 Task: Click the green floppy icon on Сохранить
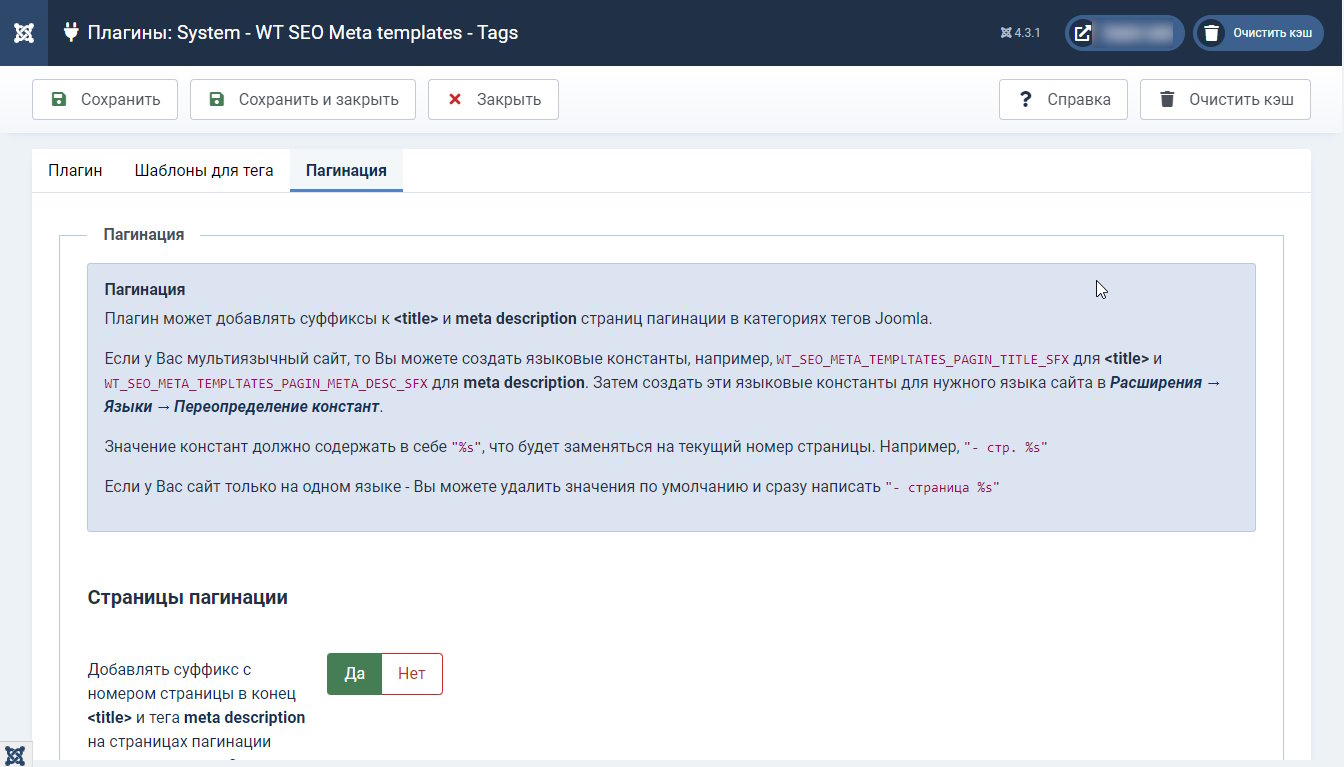[59, 100]
